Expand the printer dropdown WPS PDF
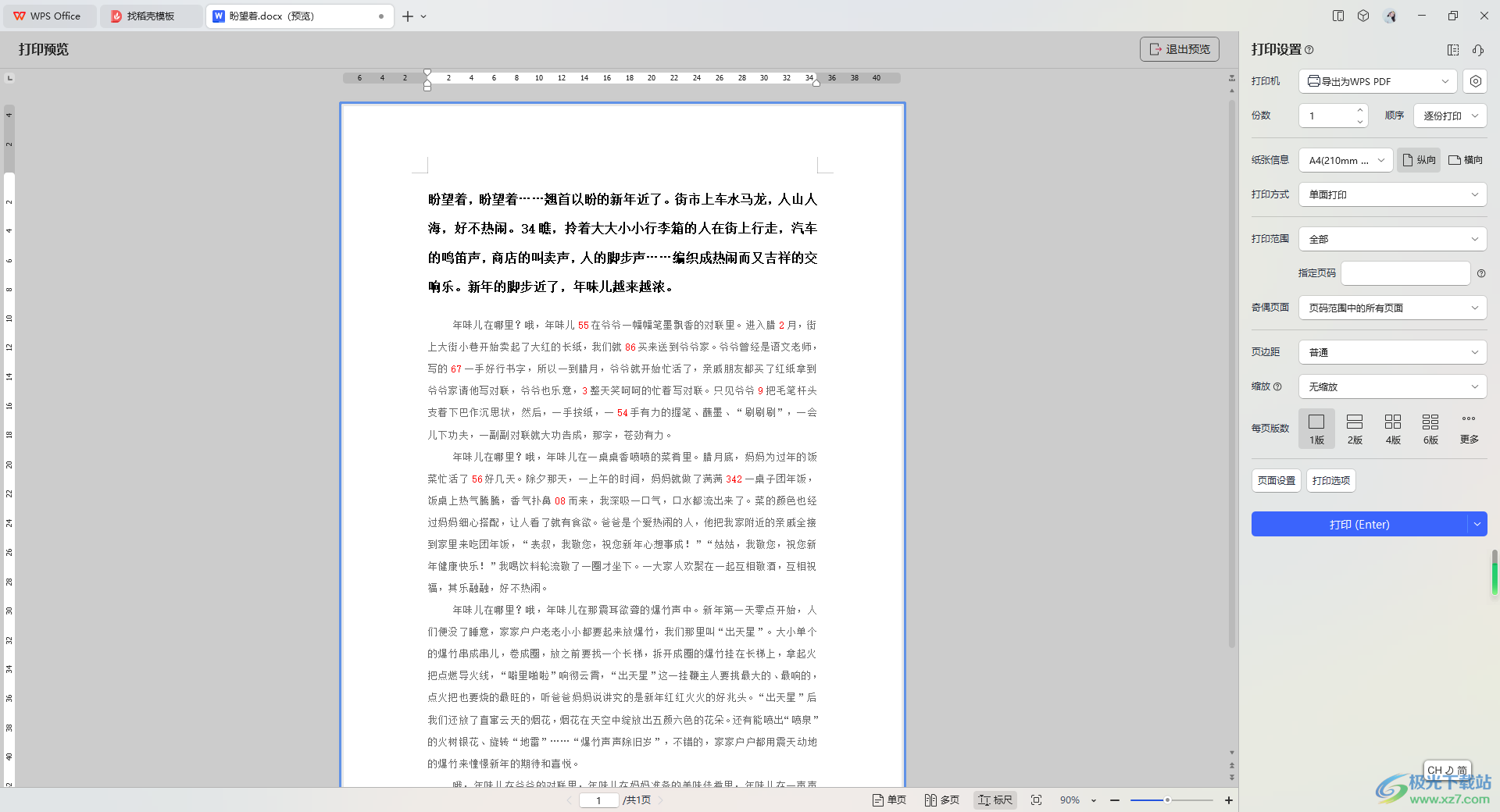The height and width of the screenshot is (812, 1500). point(1377,81)
